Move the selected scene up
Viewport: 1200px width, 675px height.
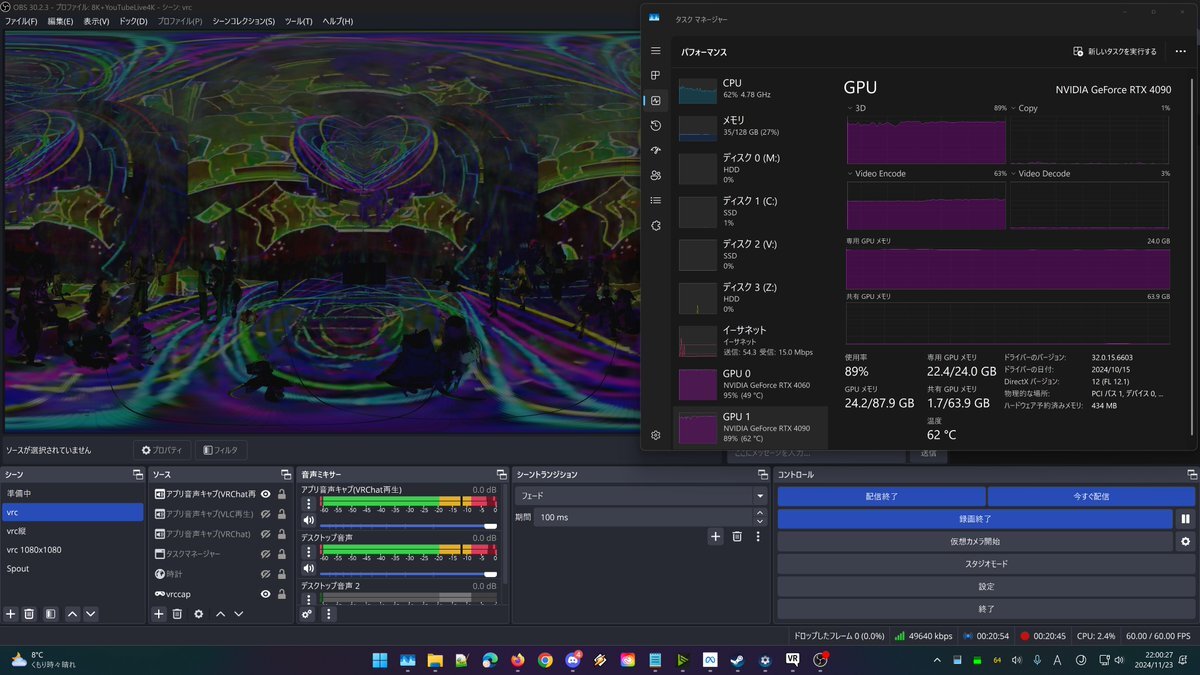[x=72, y=614]
